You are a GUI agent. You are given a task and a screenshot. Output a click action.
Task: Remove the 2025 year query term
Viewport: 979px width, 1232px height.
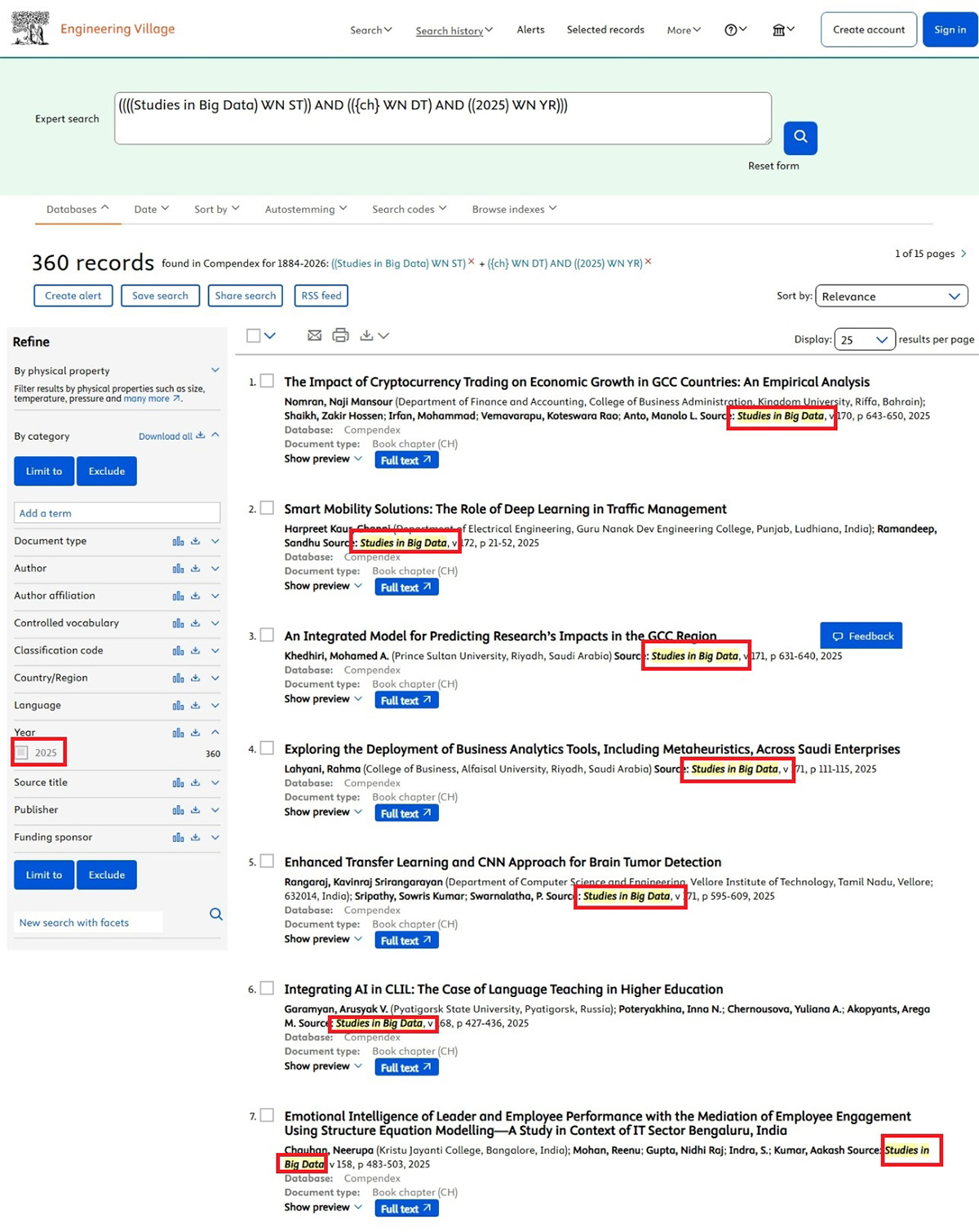[649, 262]
